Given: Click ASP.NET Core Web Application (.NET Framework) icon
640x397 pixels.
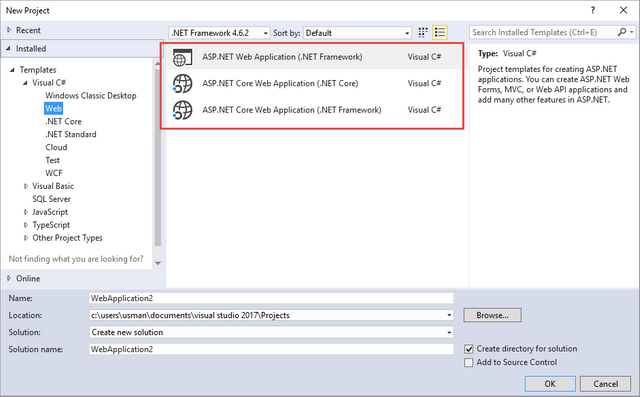Looking at the screenshot, I should tap(182, 110).
